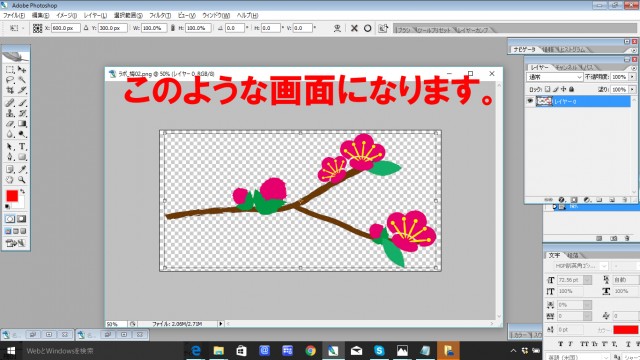Select the Gradient tool
Image resolution: width=640 pixels, height=360 pixels.
[x=22, y=123]
